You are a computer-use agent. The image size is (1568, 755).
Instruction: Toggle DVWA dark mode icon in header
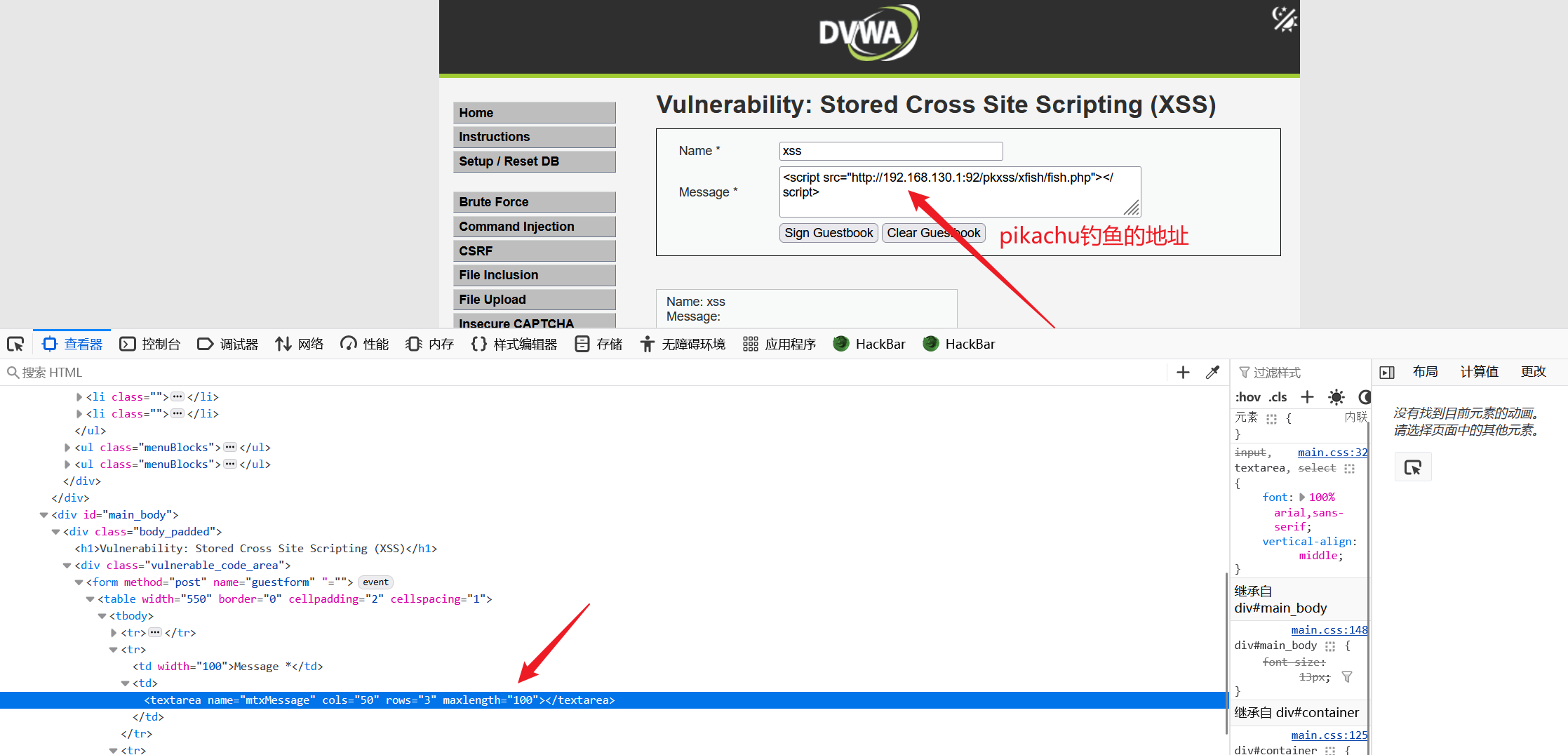coord(1284,20)
